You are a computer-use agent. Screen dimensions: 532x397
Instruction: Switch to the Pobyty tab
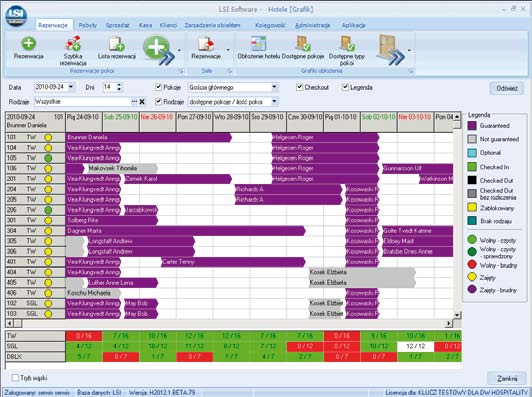[x=88, y=25]
